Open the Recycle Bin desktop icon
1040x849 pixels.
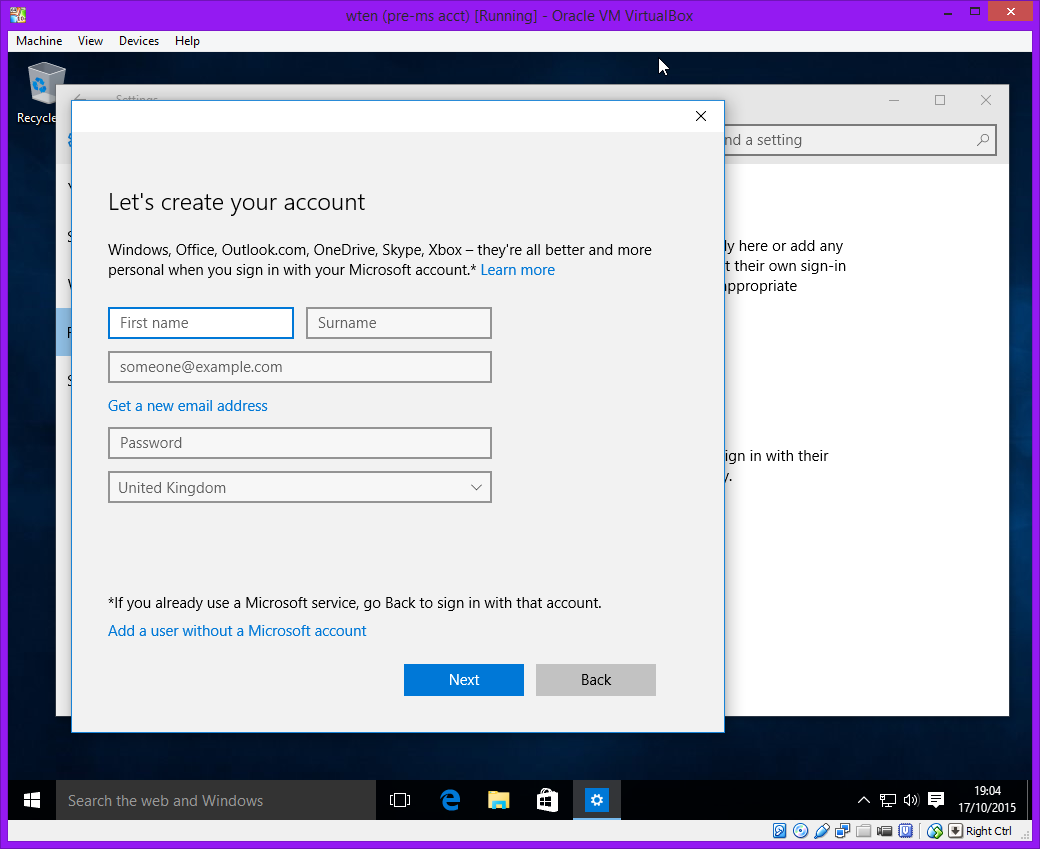44,92
